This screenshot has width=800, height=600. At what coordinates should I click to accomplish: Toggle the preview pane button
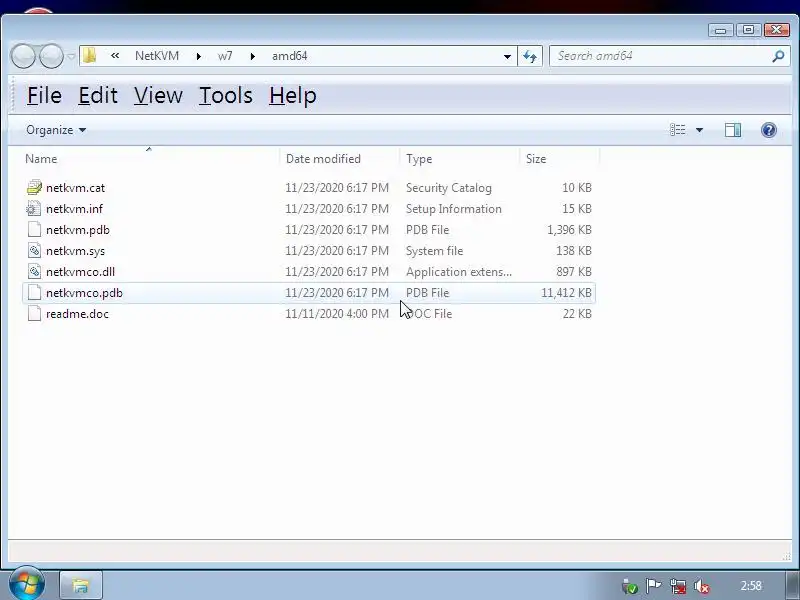(733, 130)
